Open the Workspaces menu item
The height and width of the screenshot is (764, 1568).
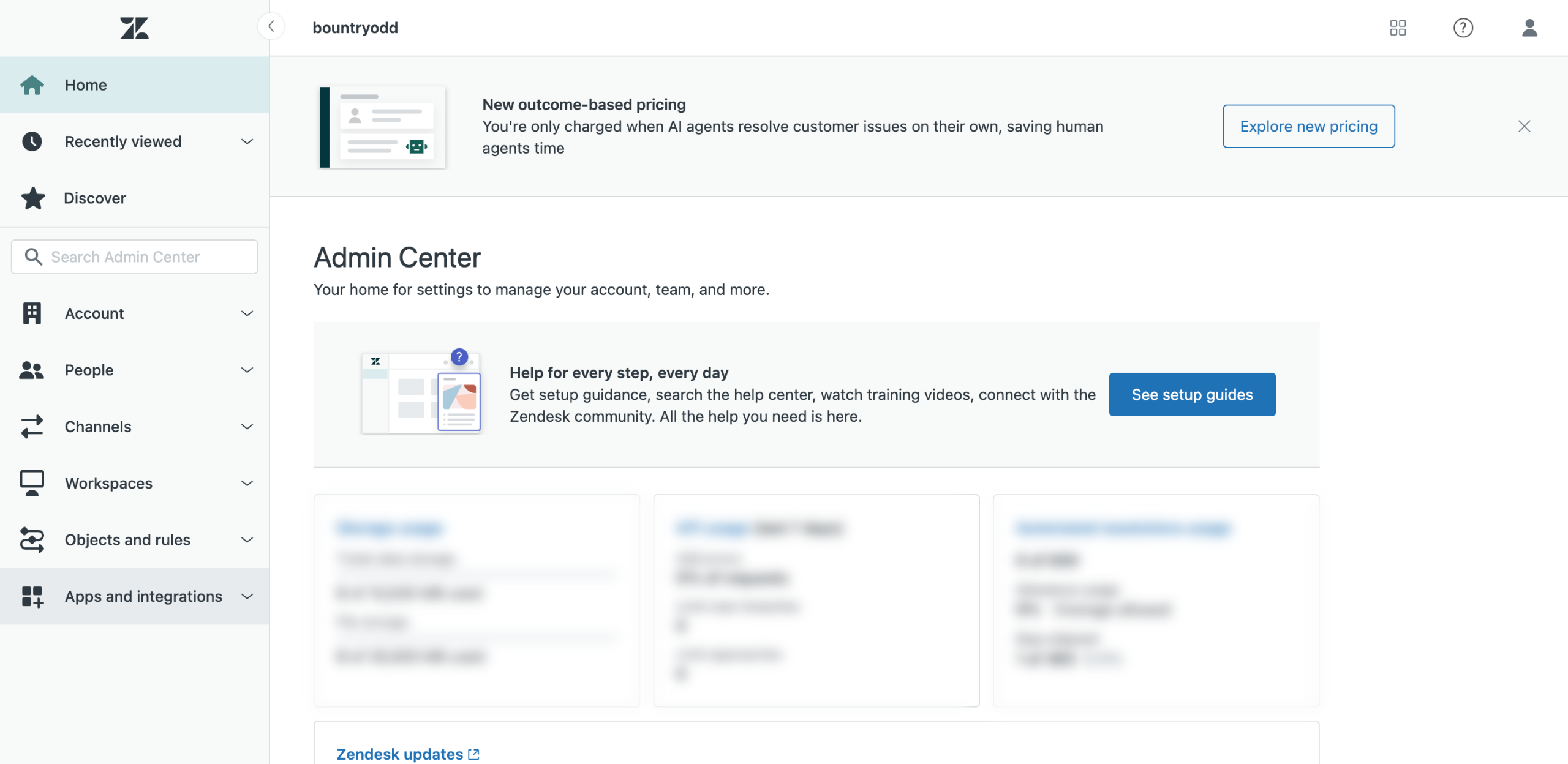tap(108, 483)
